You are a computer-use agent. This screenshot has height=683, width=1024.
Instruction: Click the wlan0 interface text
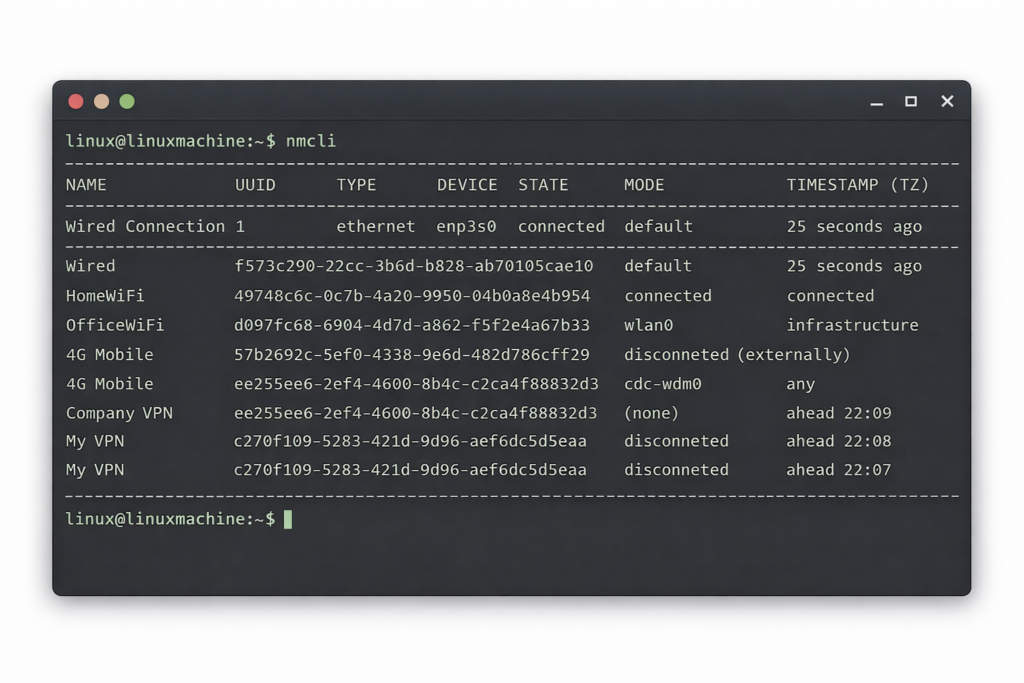650,325
